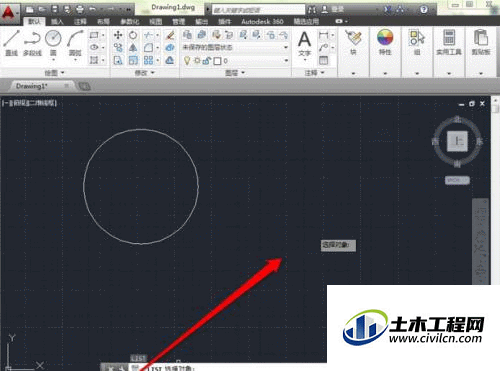The image size is (500, 371).
Task: Open the Clipboard (剪贴板) panel
Action: point(481,43)
